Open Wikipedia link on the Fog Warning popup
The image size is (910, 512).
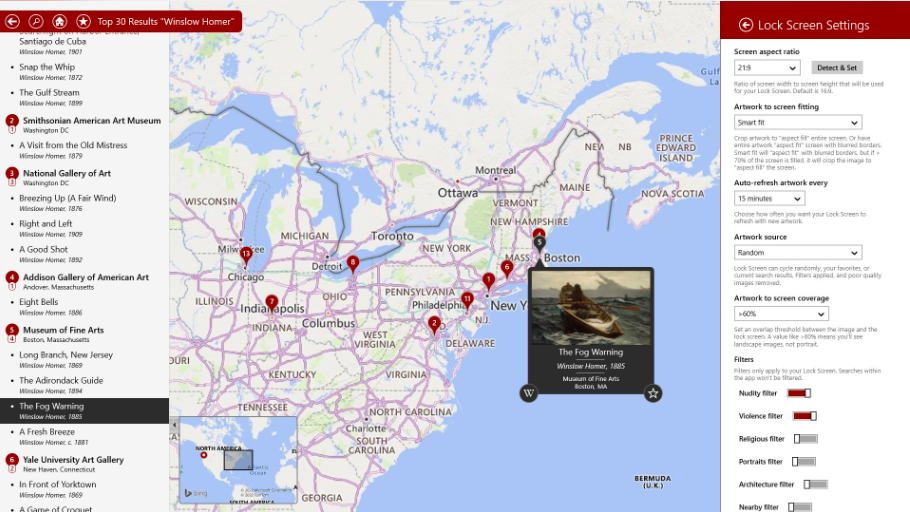[528, 394]
